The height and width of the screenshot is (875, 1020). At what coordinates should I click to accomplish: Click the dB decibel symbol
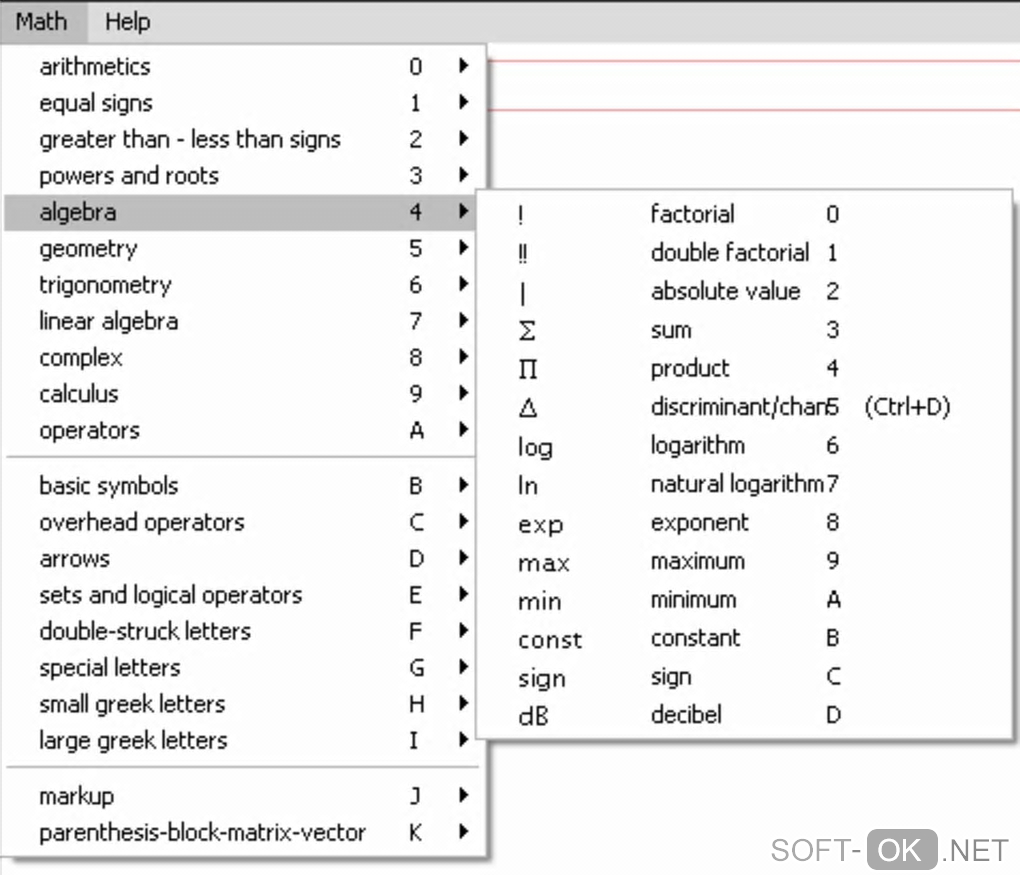coord(533,716)
